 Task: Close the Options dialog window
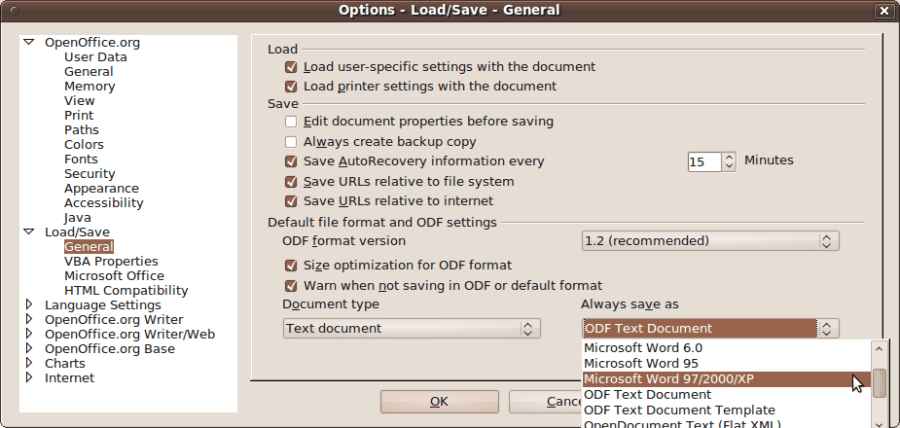pyautogui.click(x=883, y=10)
